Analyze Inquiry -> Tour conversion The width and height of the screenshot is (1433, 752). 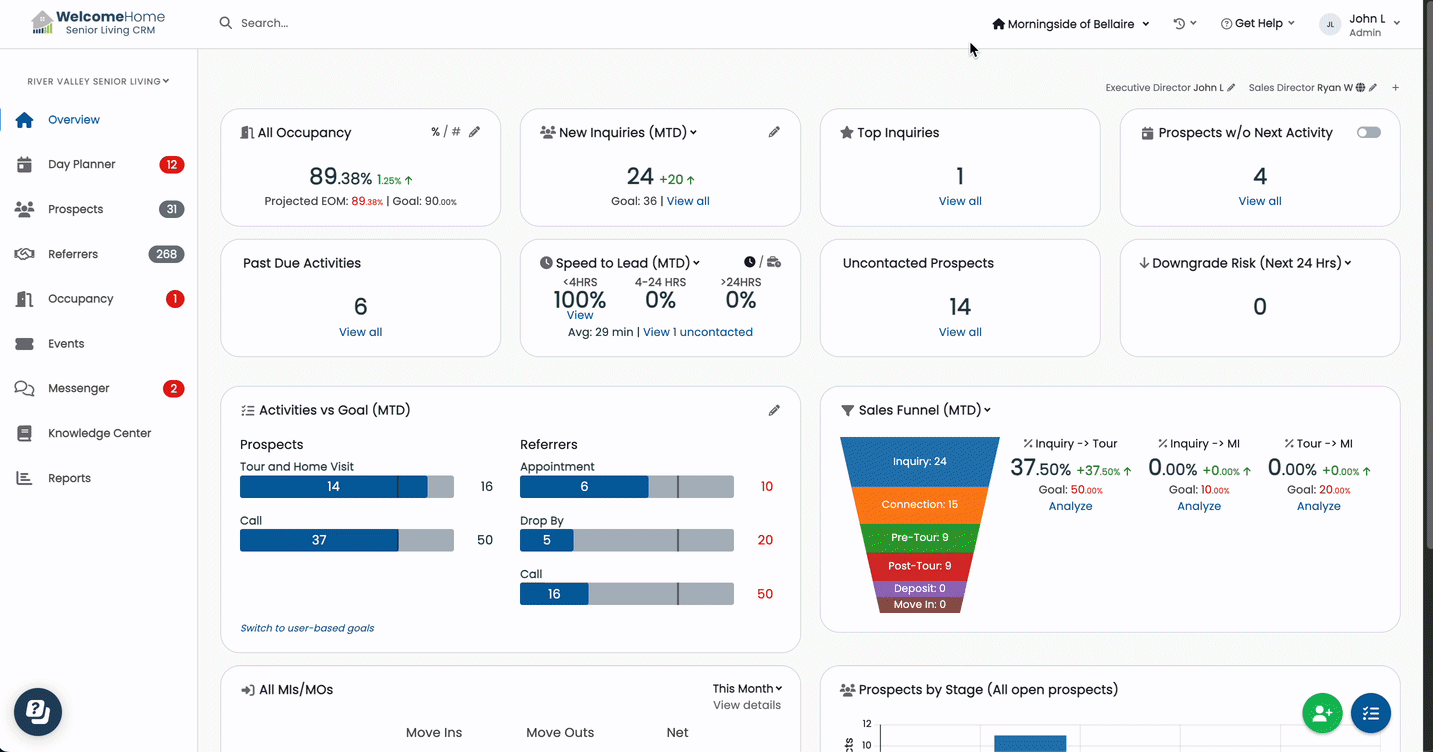[1070, 506]
